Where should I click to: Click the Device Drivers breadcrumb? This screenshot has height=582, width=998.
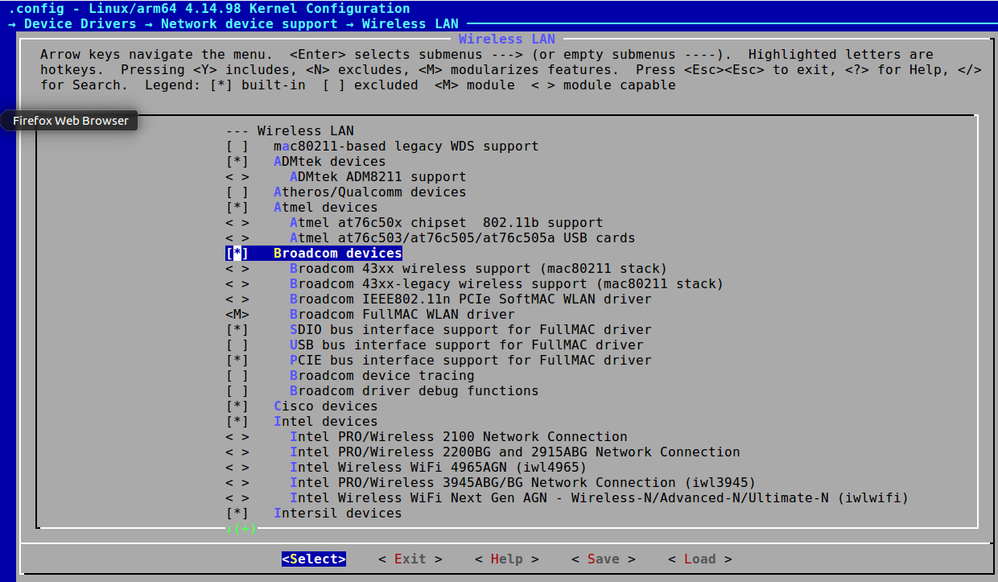80,24
